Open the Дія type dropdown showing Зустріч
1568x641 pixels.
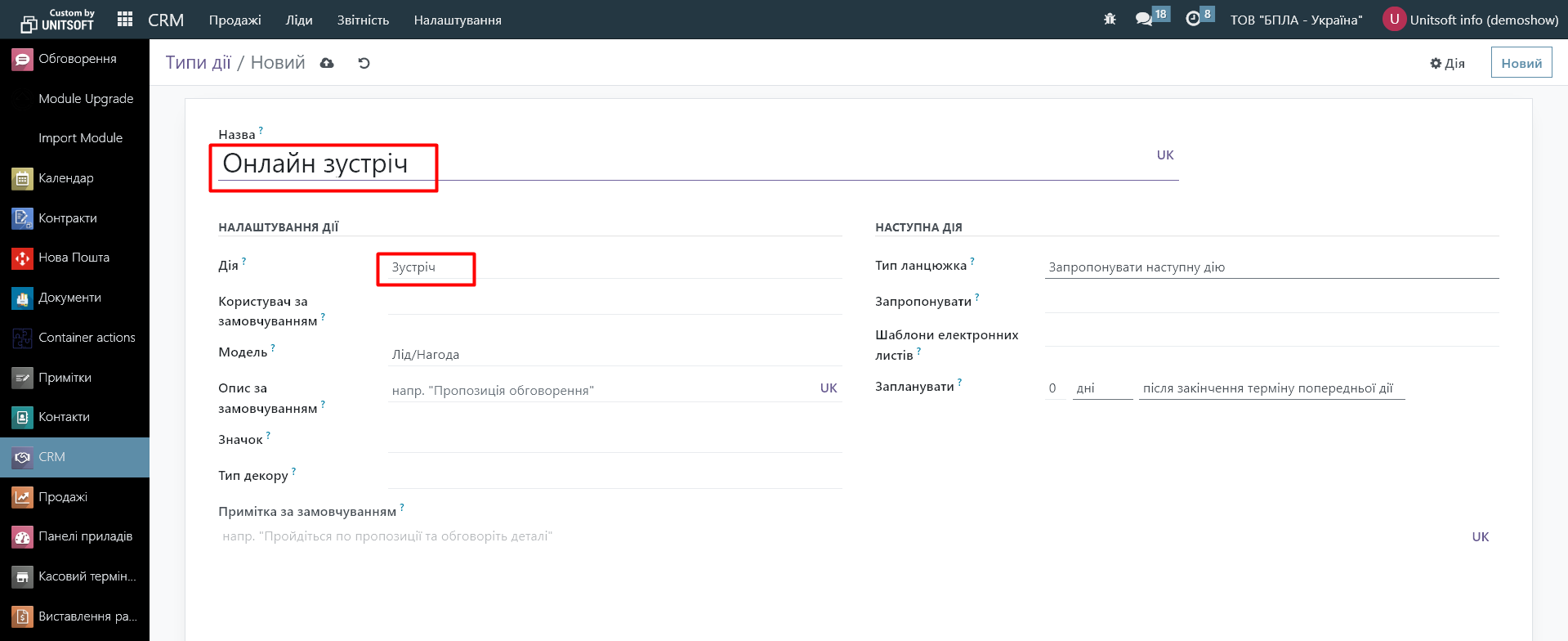click(x=615, y=267)
